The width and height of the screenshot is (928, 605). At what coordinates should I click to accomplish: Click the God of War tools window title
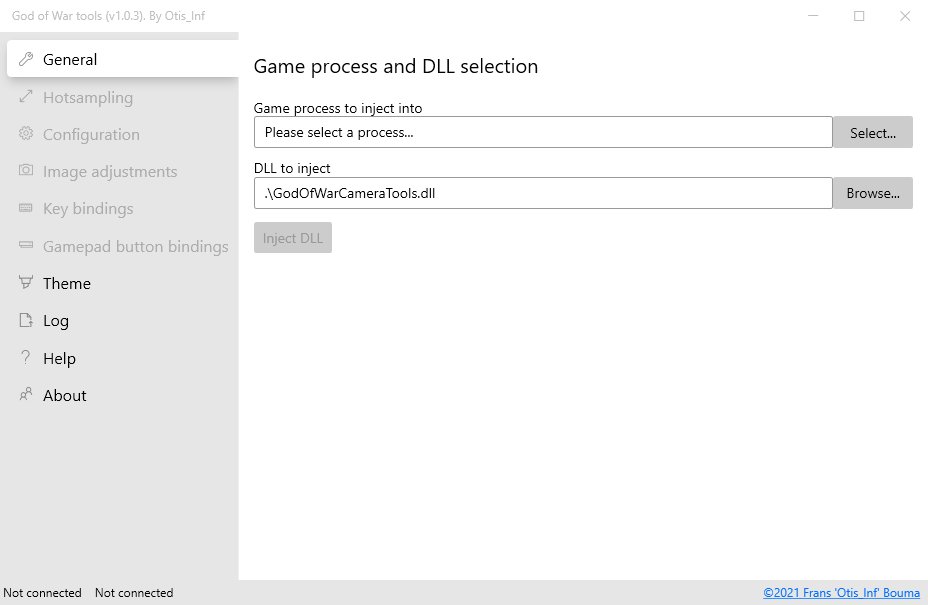click(x=108, y=16)
